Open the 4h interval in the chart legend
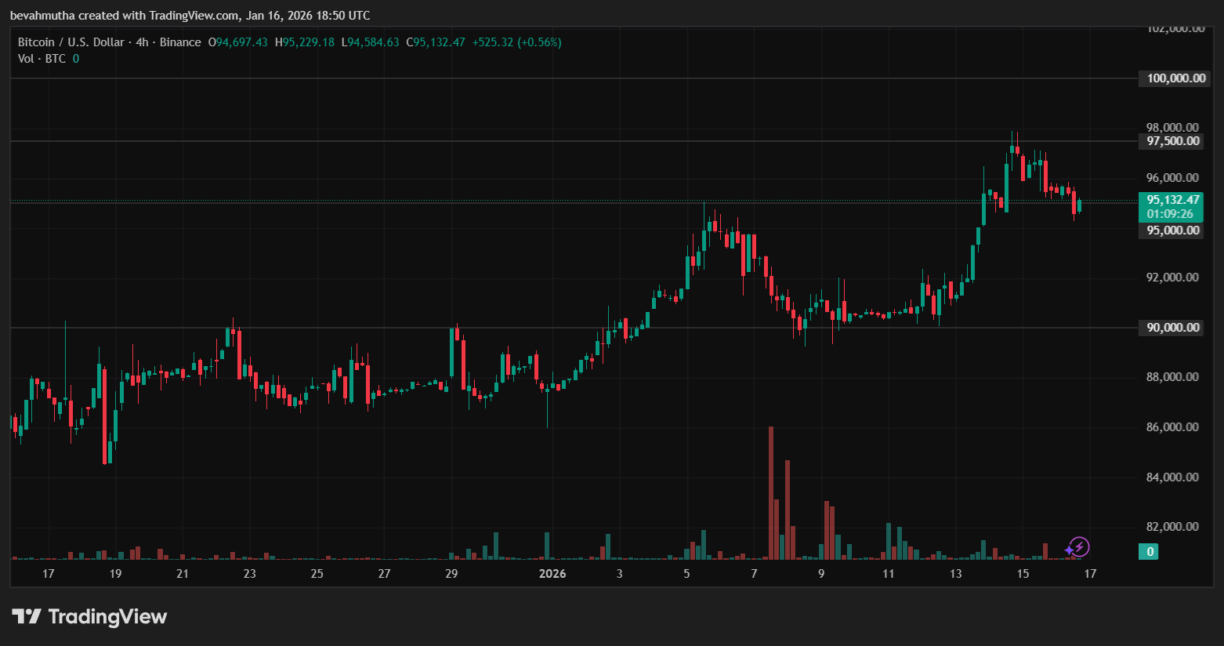The width and height of the screenshot is (1224, 646). (x=143, y=41)
